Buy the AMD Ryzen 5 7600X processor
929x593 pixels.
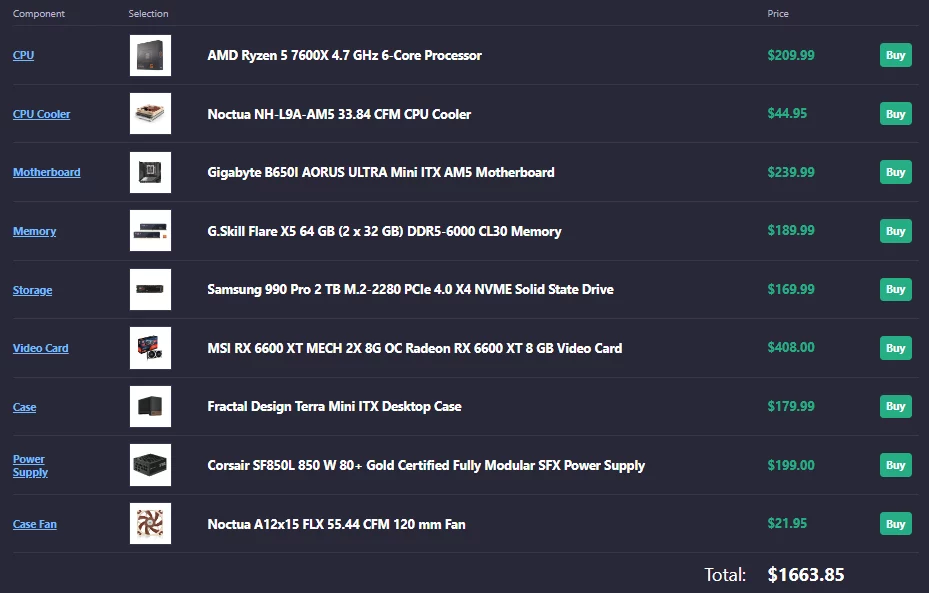[x=895, y=55]
